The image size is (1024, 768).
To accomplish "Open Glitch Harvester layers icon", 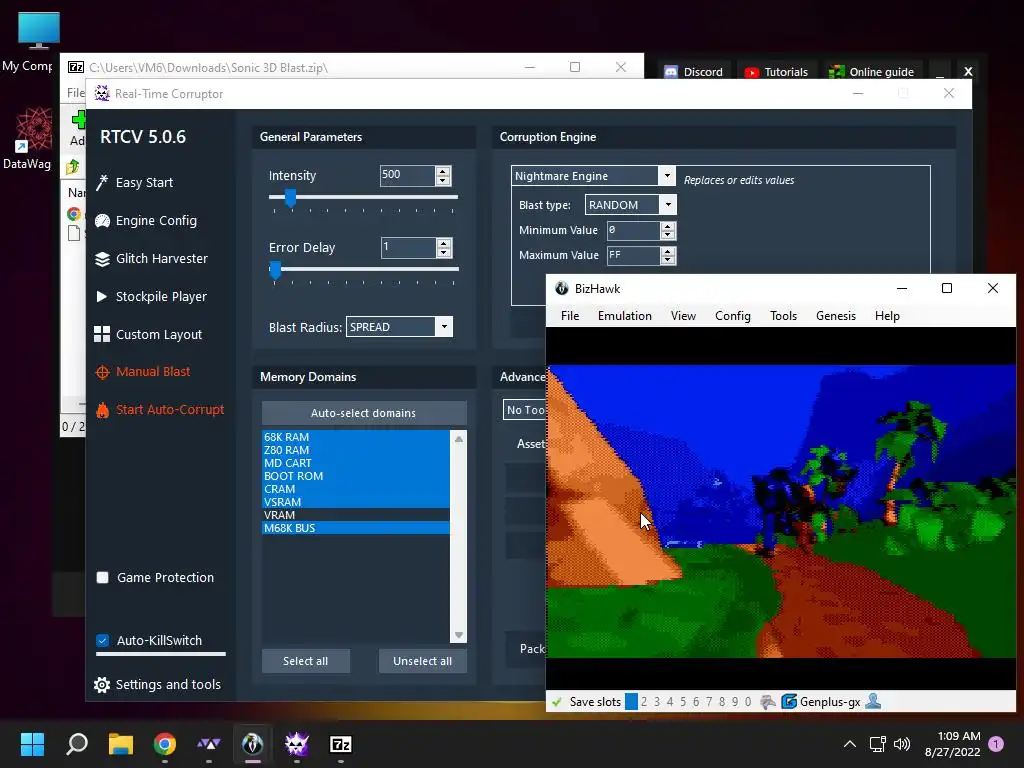I will pos(102,259).
